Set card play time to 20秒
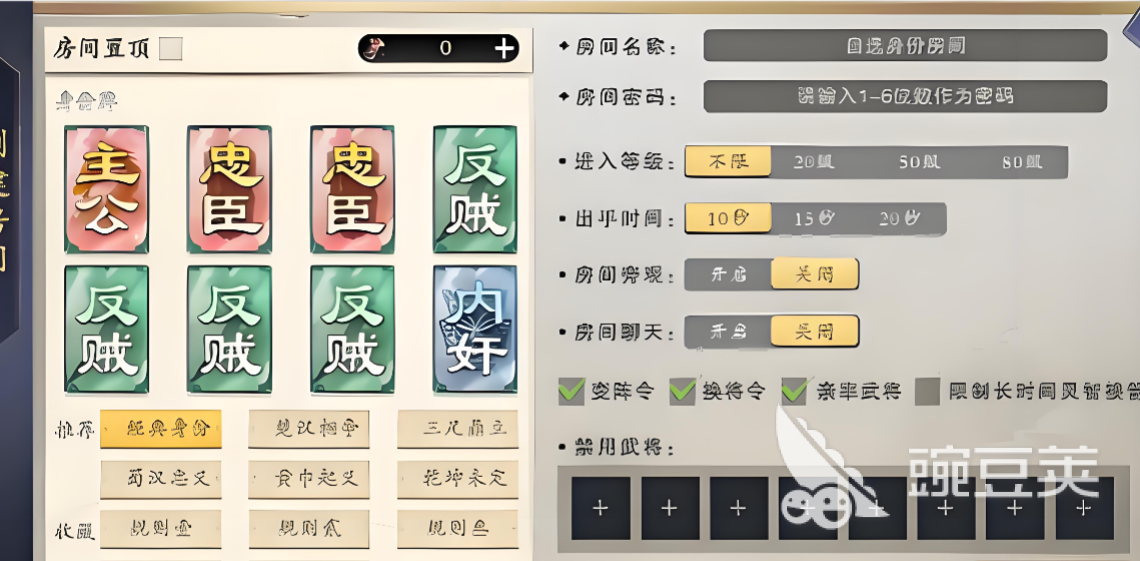The height and width of the screenshot is (561, 1140). click(901, 219)
